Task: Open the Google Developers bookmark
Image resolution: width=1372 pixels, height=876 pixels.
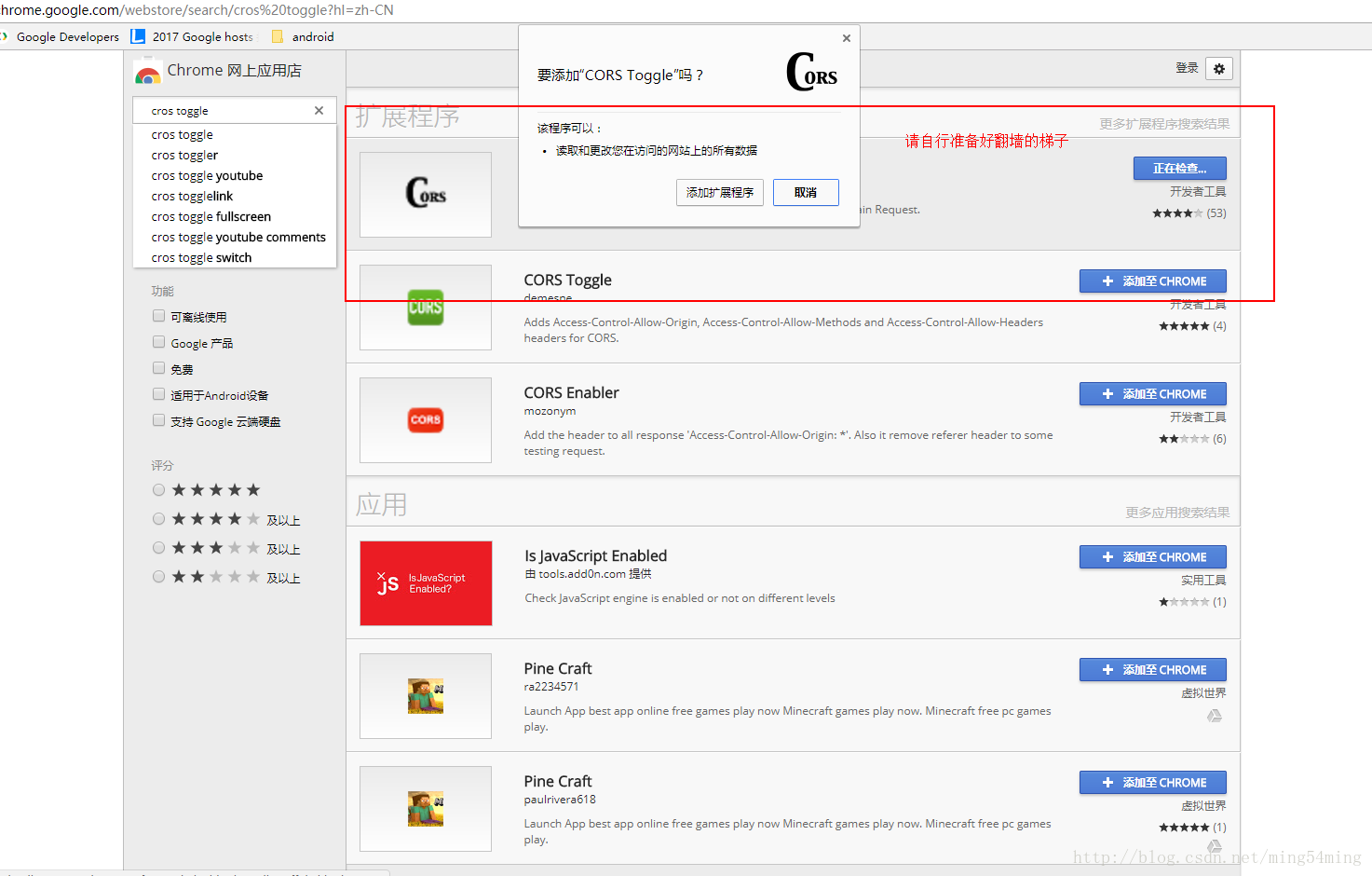Action: (x=61, y=36)
